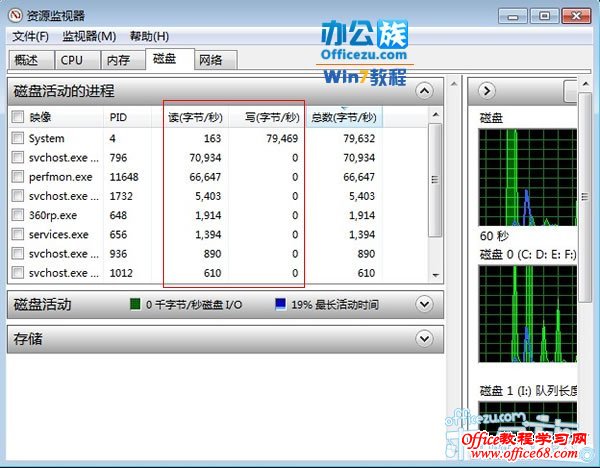Click the green disk I/O legend swatch
Viewport: 600px width, 468px height.
(x=135, y=304)
